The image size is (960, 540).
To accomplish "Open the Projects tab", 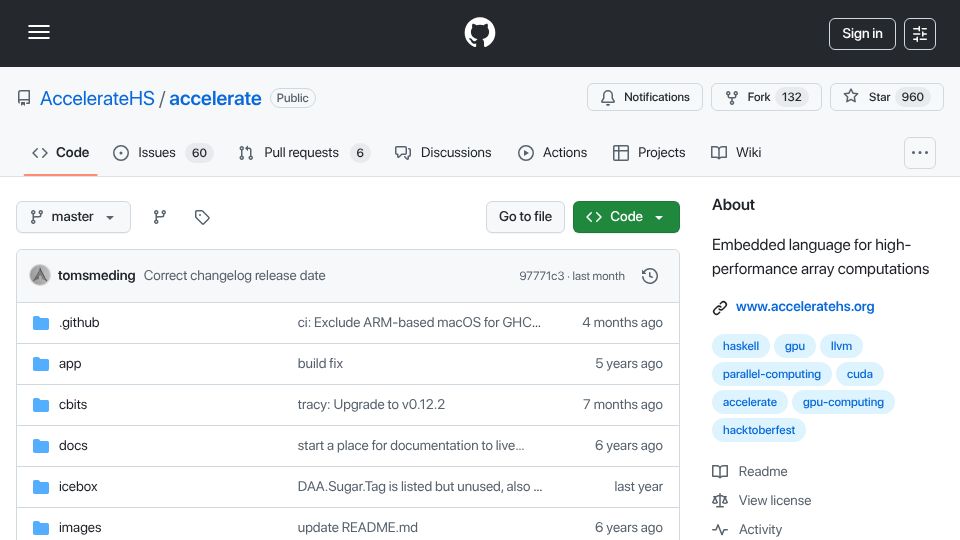I will (x=649, y=152).
